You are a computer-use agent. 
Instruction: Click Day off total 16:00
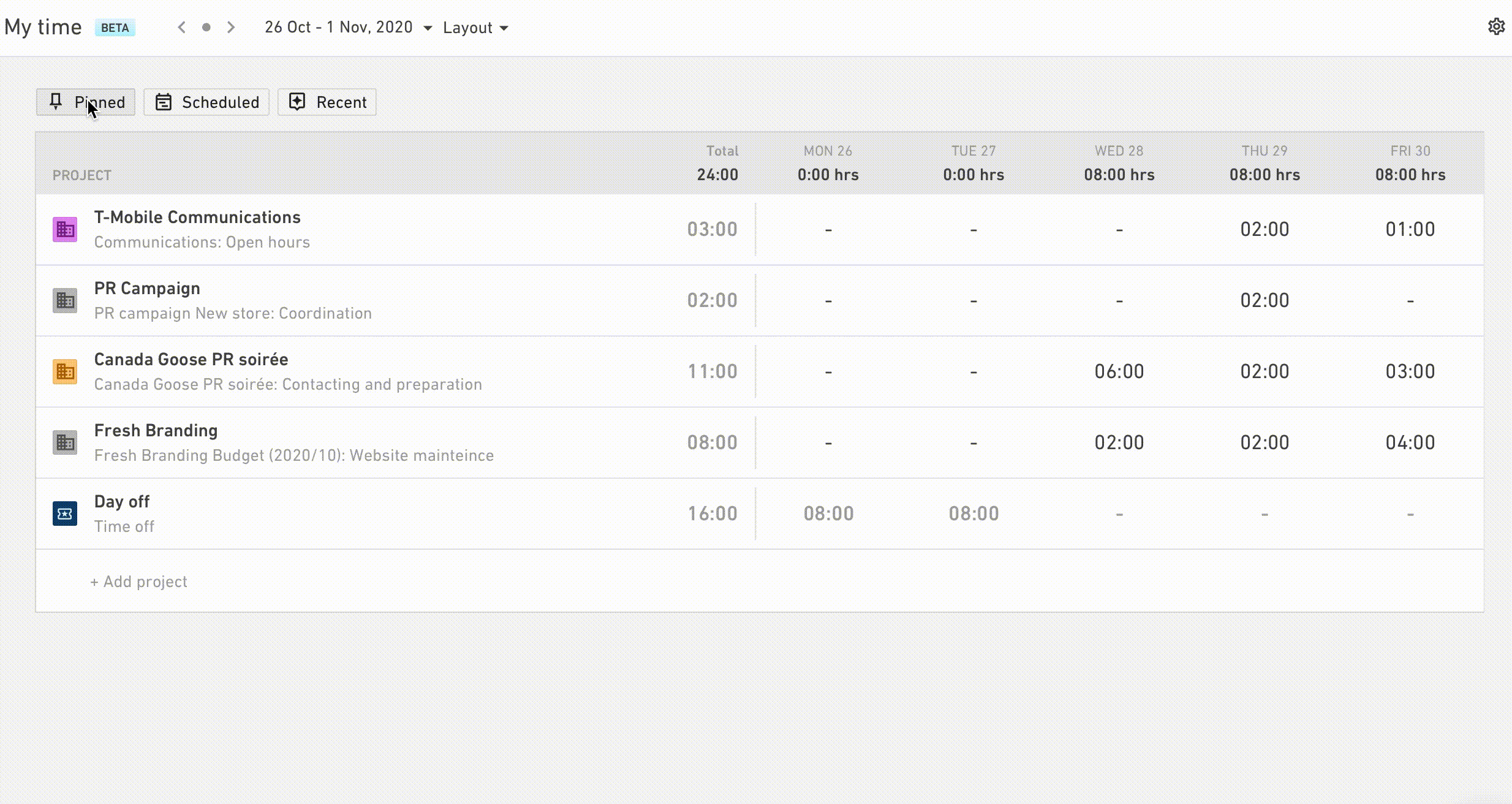pyautogui.click(x=712, y=514)
